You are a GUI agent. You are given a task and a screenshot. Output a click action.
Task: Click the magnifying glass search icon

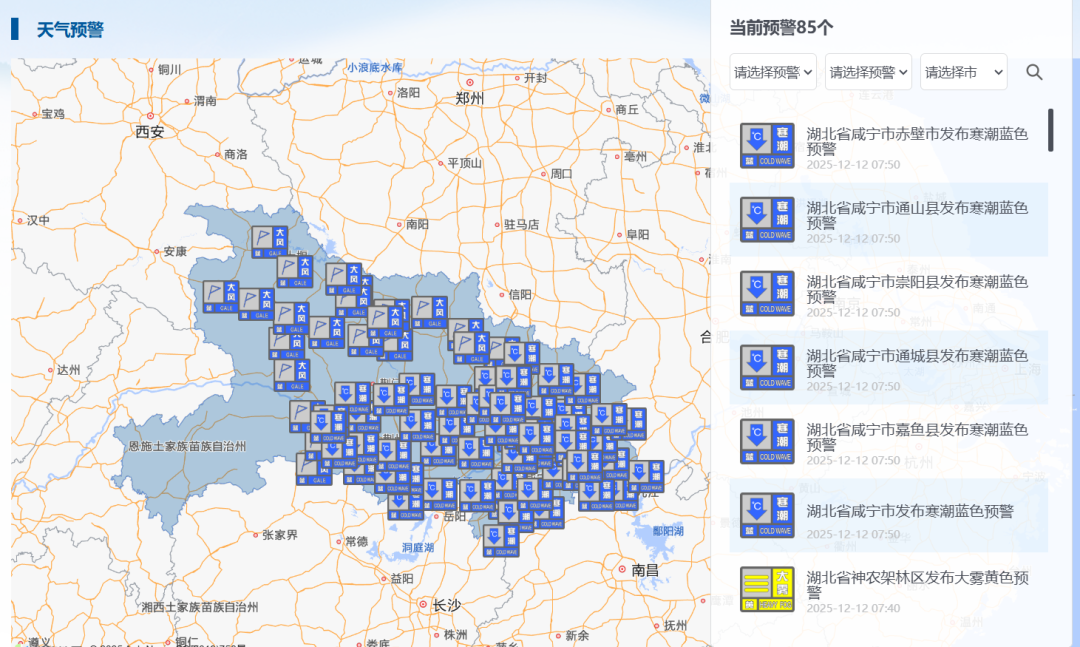tap(1034, 72)
